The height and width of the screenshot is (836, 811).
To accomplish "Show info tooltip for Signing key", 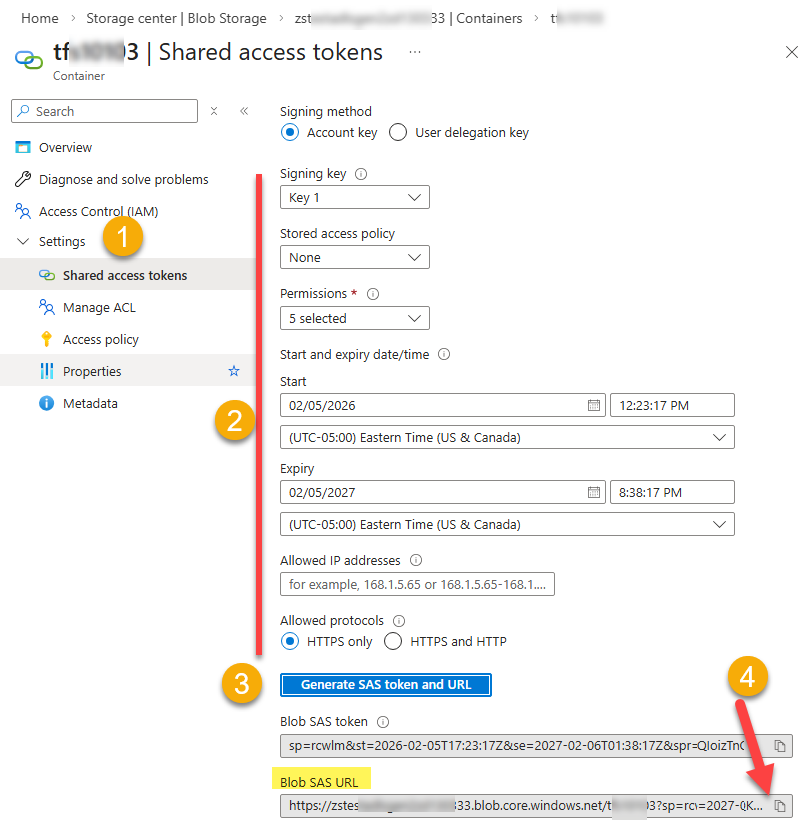I will point(361,174).
